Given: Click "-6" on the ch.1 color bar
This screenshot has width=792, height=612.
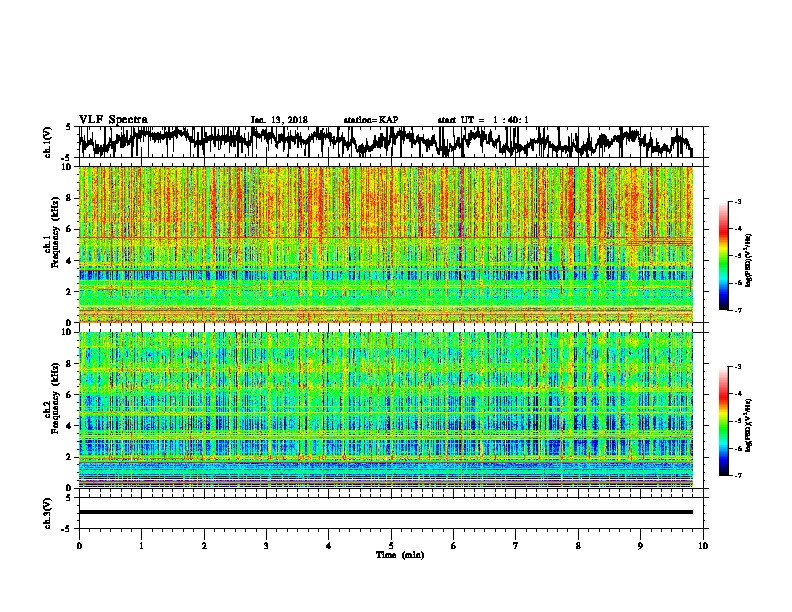Looking at the screenshot, I should (x=737, y=283).
